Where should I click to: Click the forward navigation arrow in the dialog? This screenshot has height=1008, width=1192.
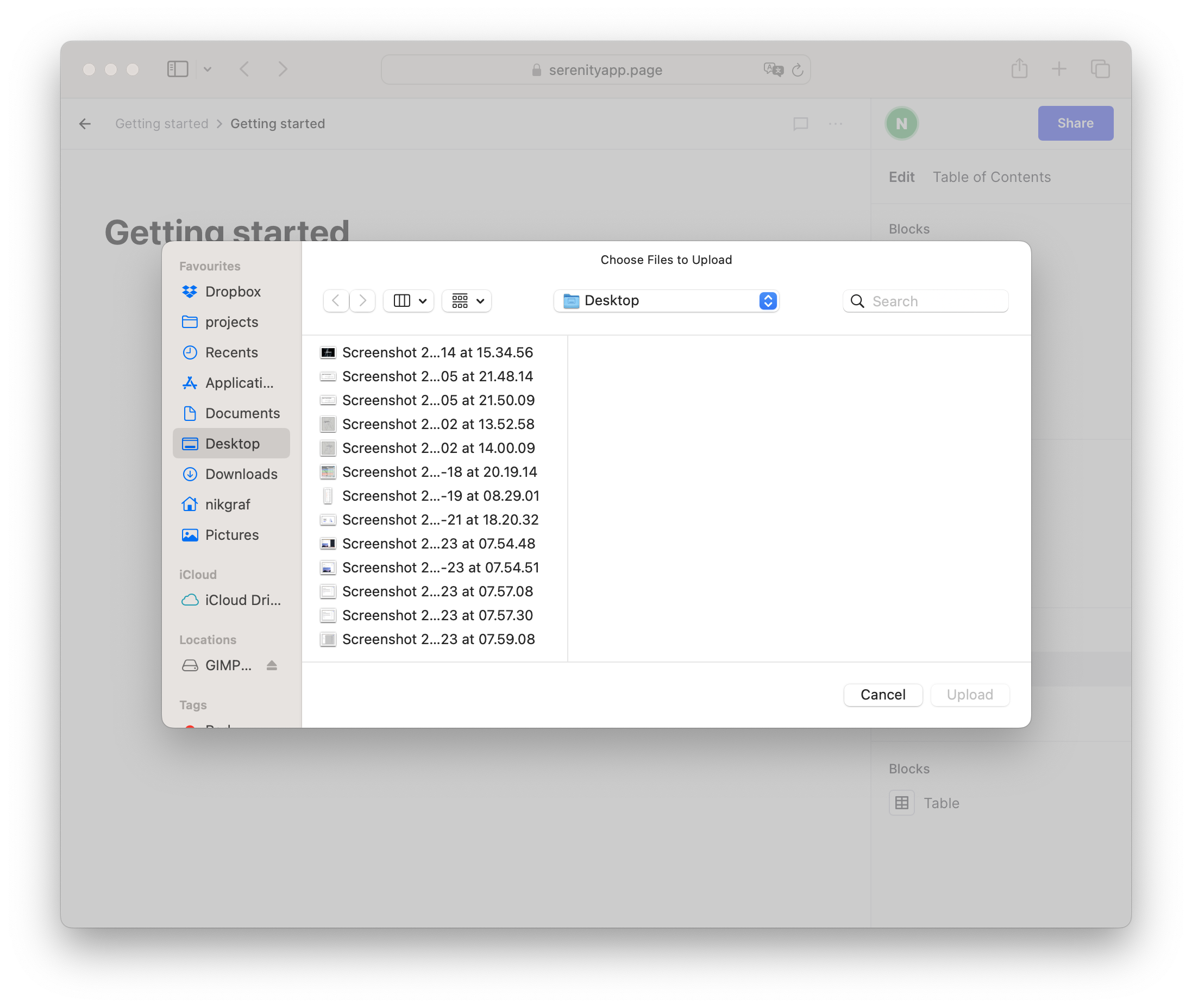click(x=362, y=300)
